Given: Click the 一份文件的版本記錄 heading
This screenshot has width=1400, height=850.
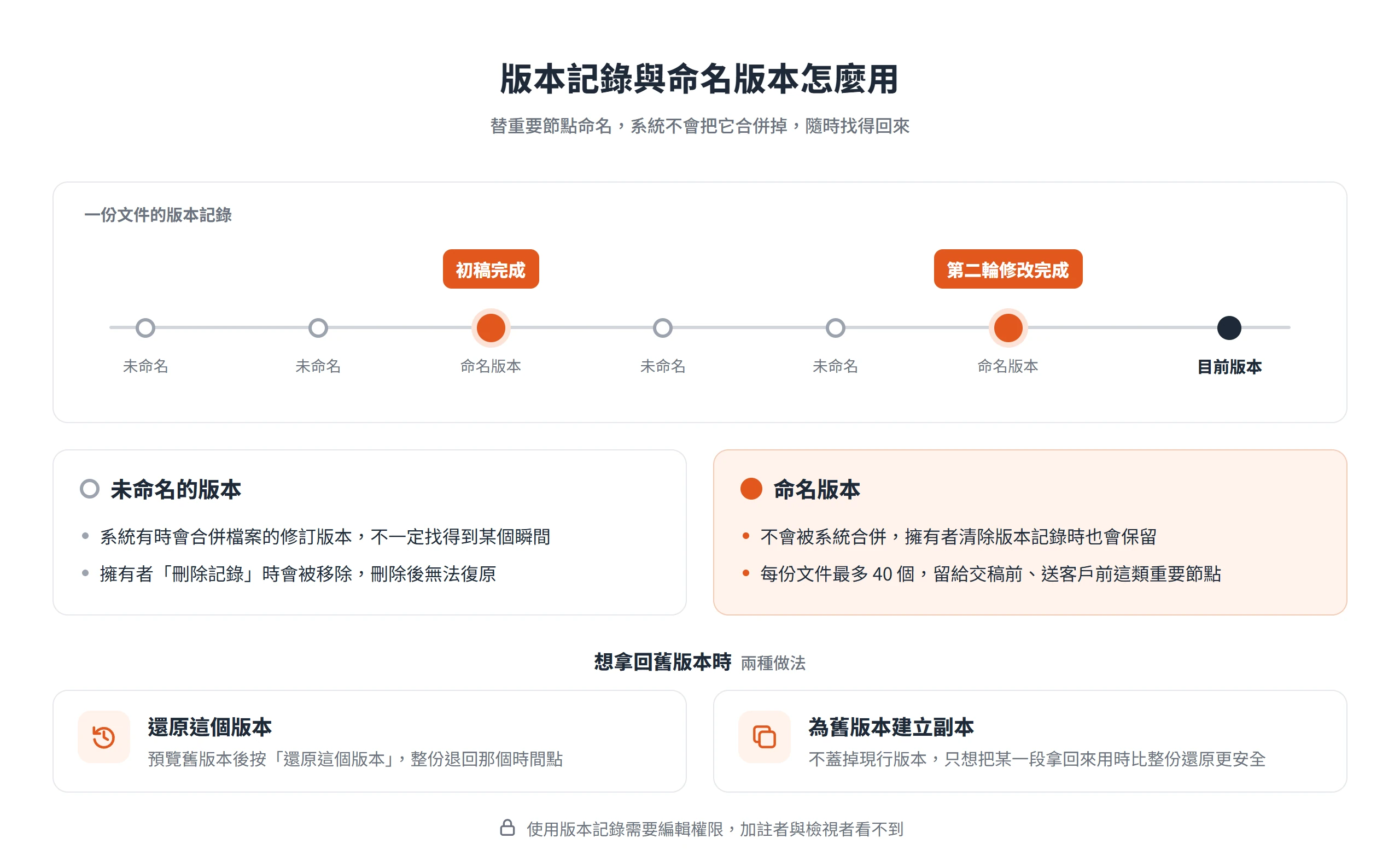Looking at the screenshot, I should pos(158,215).
